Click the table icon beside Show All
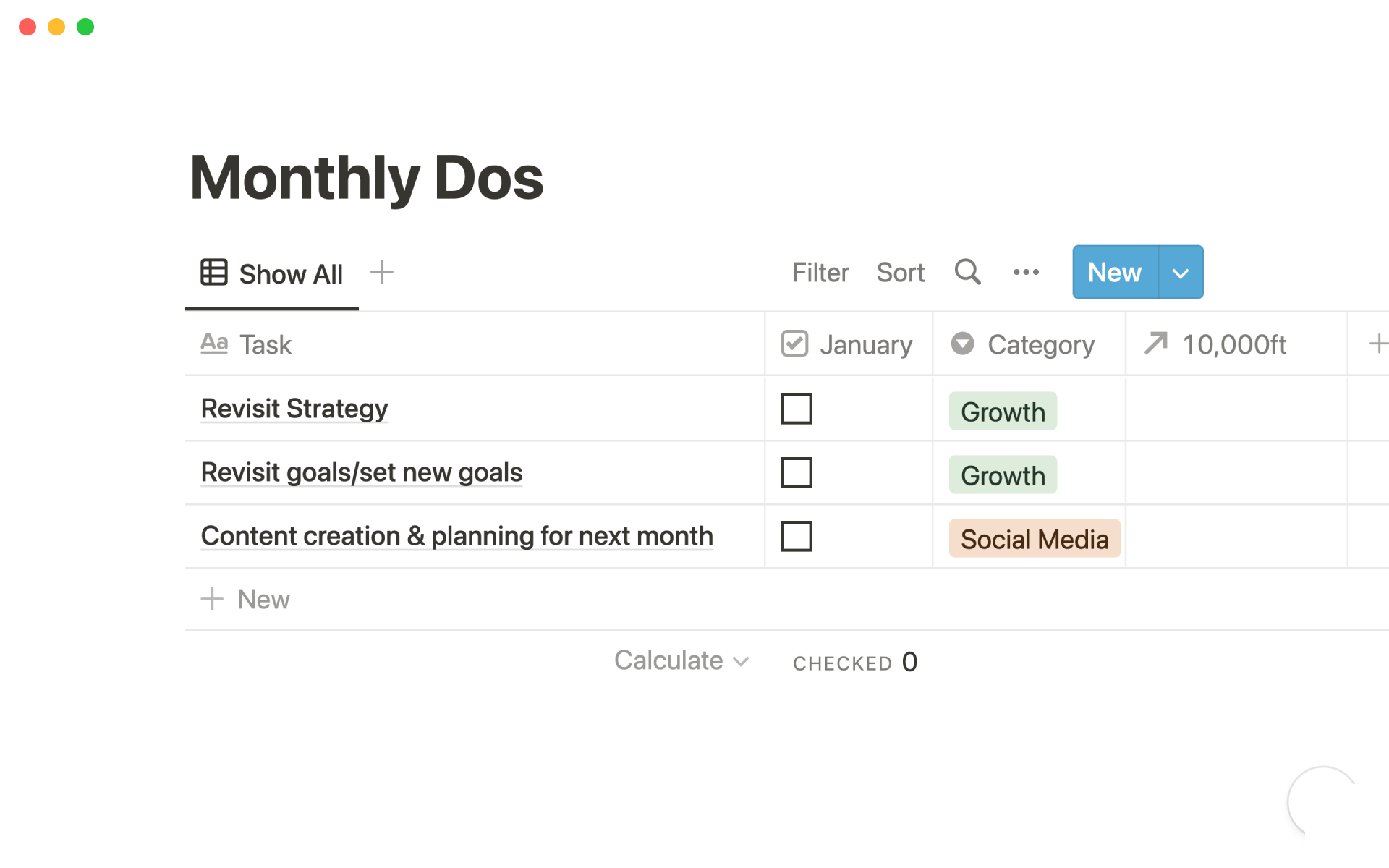This screenshot has height=868, width=1389. click(214, 273)
